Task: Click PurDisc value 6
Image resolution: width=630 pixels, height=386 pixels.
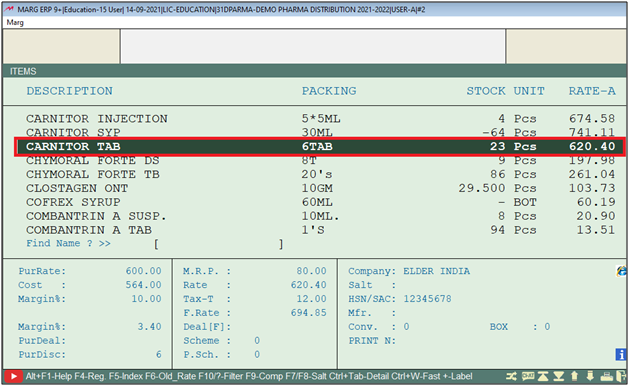Action: pos(159,355)
